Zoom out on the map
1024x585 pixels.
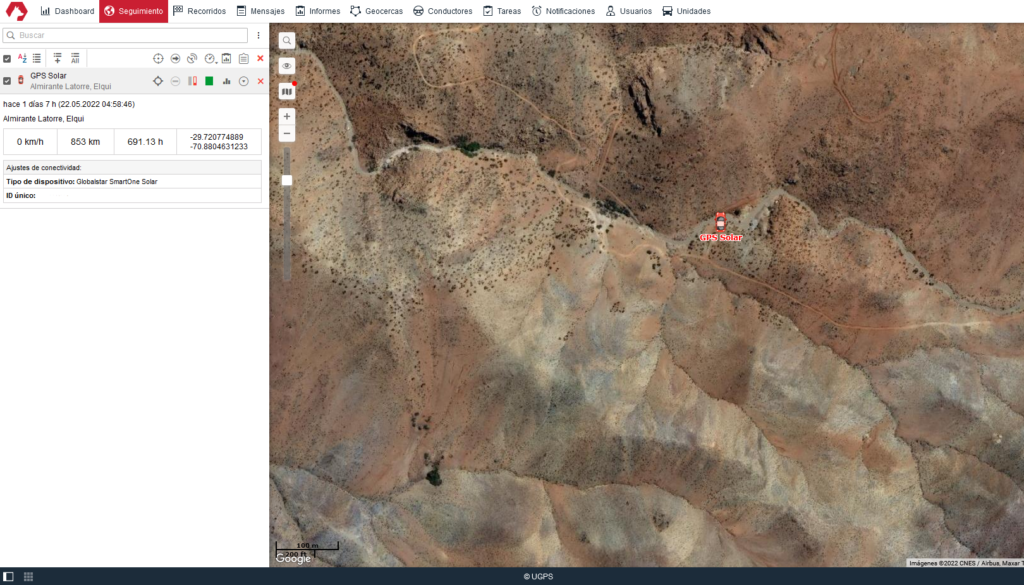pos(287,133)
